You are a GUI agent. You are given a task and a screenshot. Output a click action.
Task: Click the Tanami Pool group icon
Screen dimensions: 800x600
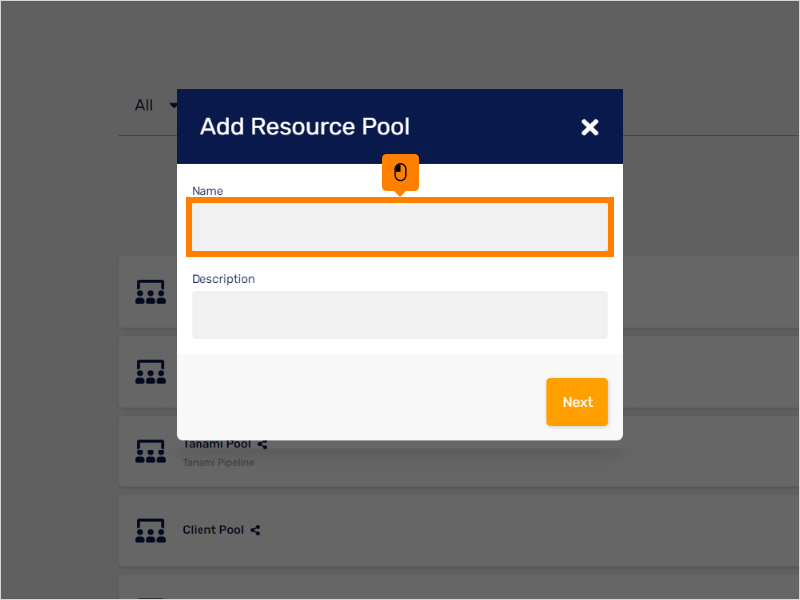[150, 451]
